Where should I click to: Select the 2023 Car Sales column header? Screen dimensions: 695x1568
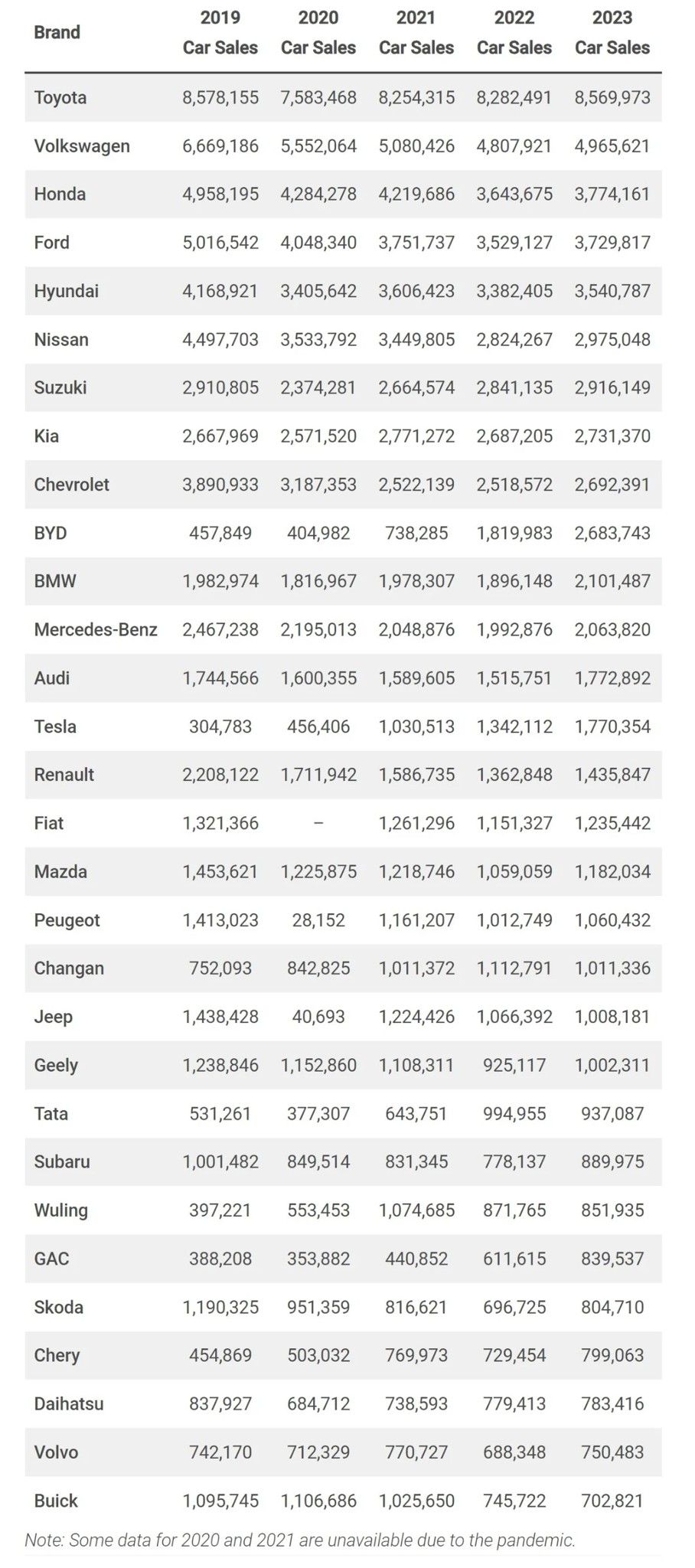pyautogui.click(x=612, y=33)
